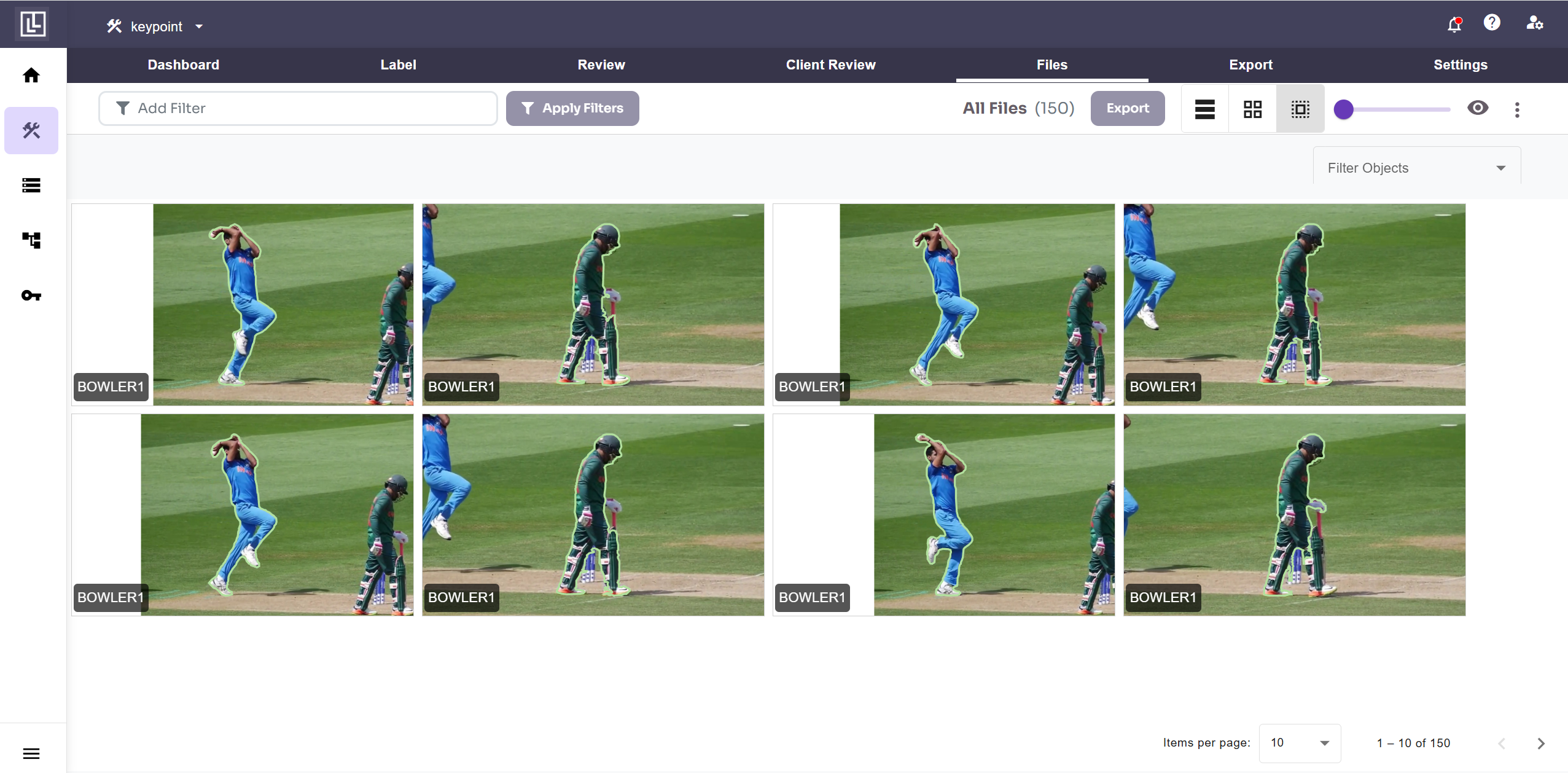Switch to grid view layout
Viewport: 1568px width, 773px height.
tap(1252, 109)
